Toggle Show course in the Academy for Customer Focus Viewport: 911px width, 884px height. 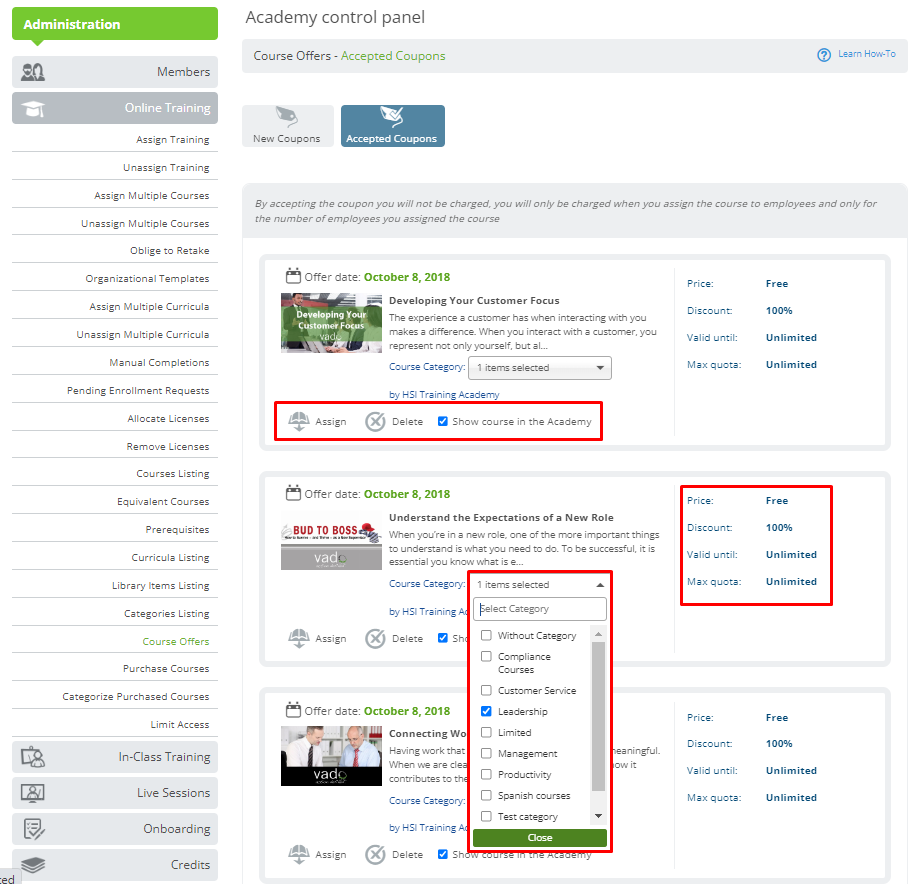(x=443, y=421)
